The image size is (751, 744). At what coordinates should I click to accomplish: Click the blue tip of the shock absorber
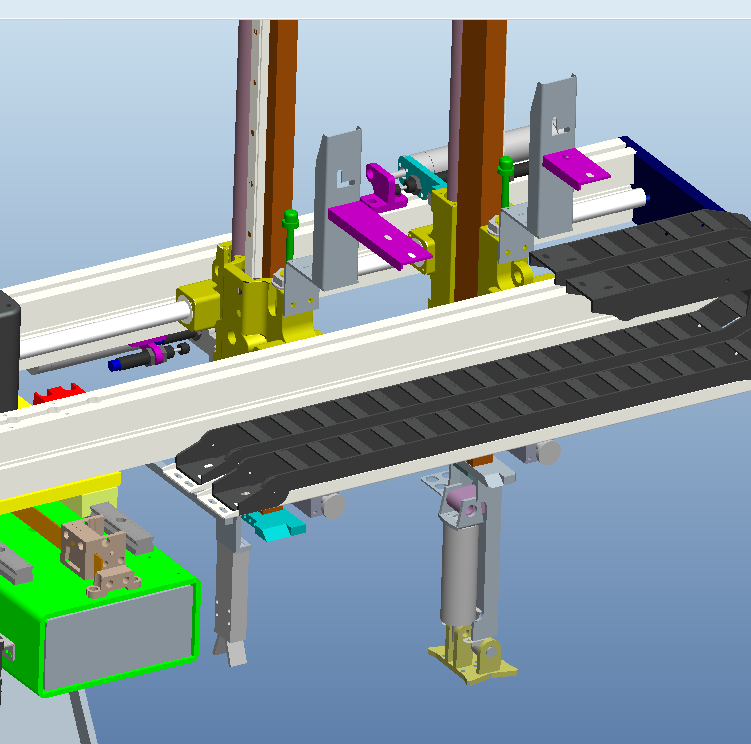(114, 365)
